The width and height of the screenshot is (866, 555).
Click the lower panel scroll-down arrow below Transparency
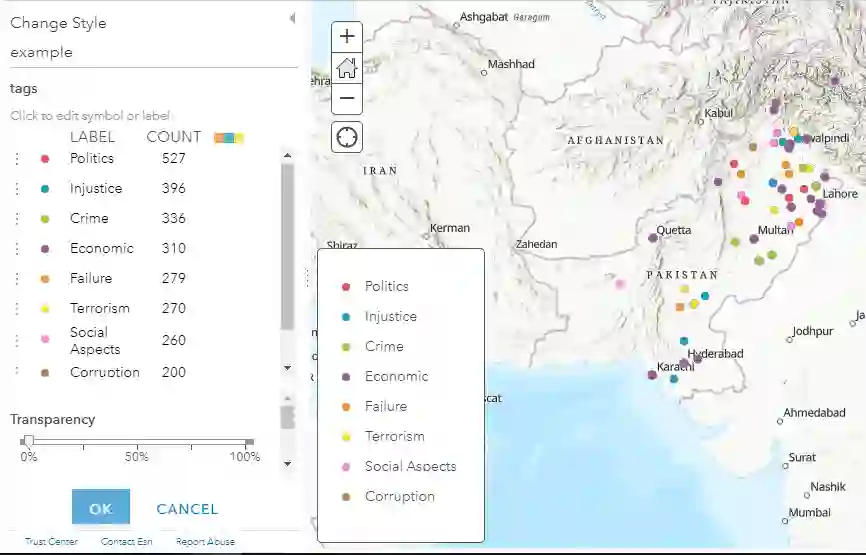287,464
